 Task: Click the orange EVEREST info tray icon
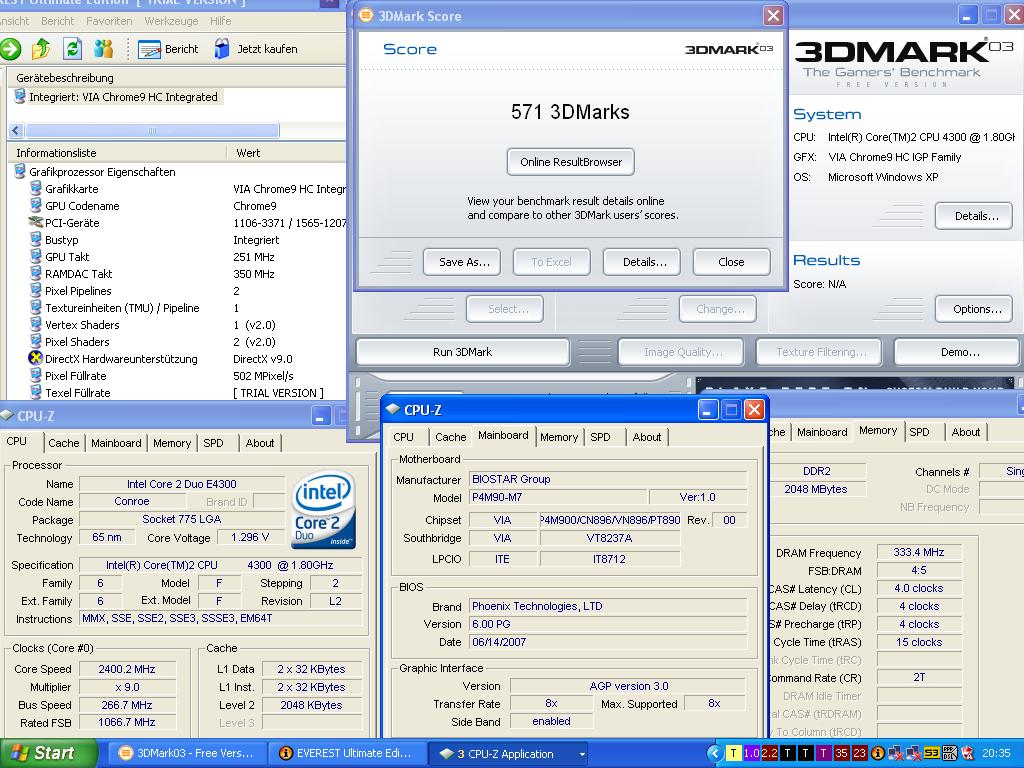click(877, 754)
